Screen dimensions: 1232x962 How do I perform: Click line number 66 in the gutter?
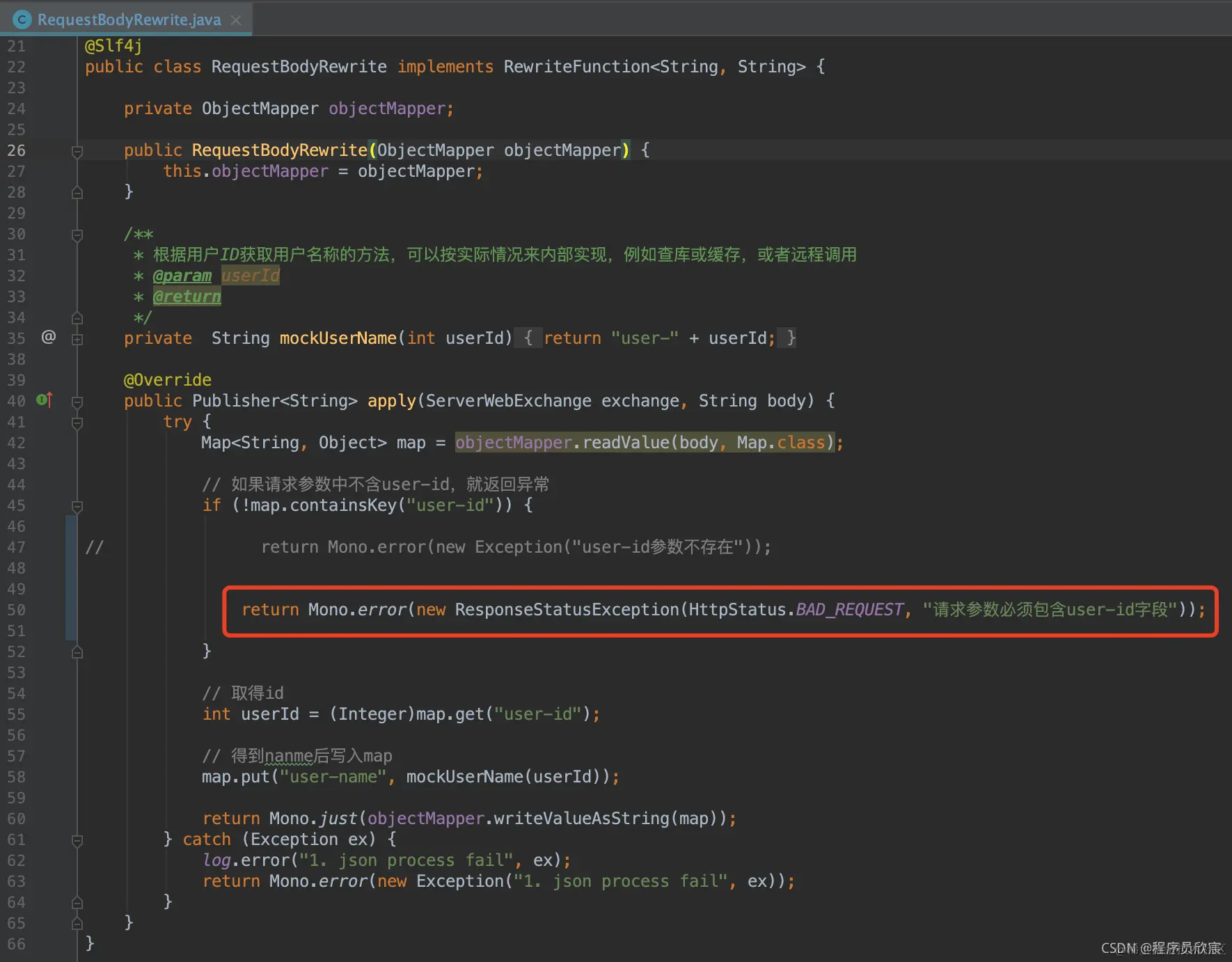tap(16, 944)
